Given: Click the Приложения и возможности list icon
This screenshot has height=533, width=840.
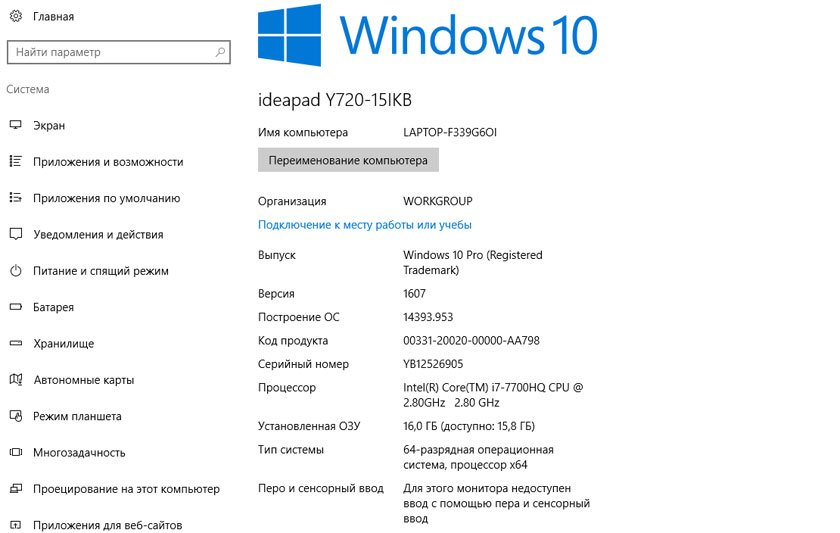Looking at the screenshot, I should (16, 161).
